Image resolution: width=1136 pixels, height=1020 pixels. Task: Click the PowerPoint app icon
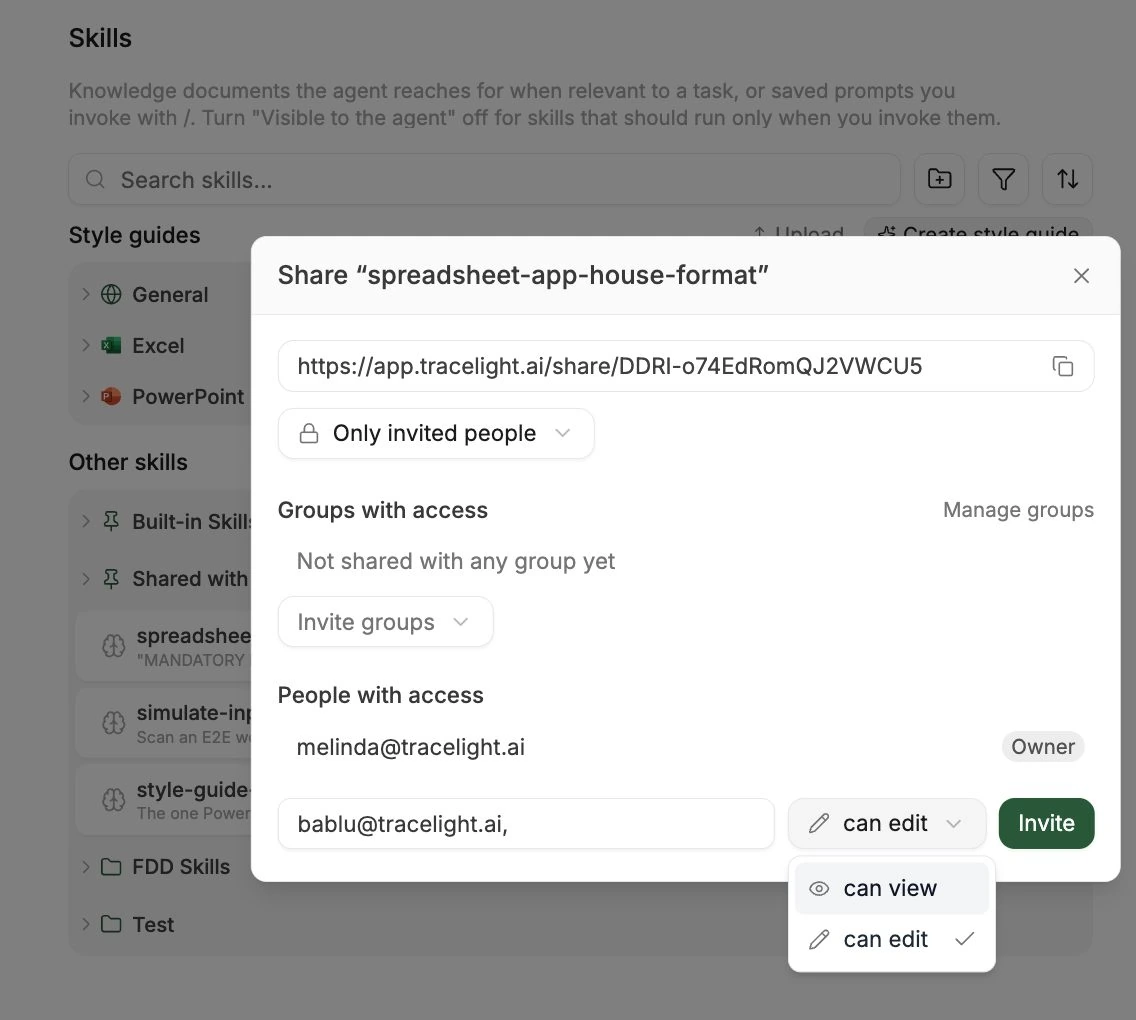point(111,396)
